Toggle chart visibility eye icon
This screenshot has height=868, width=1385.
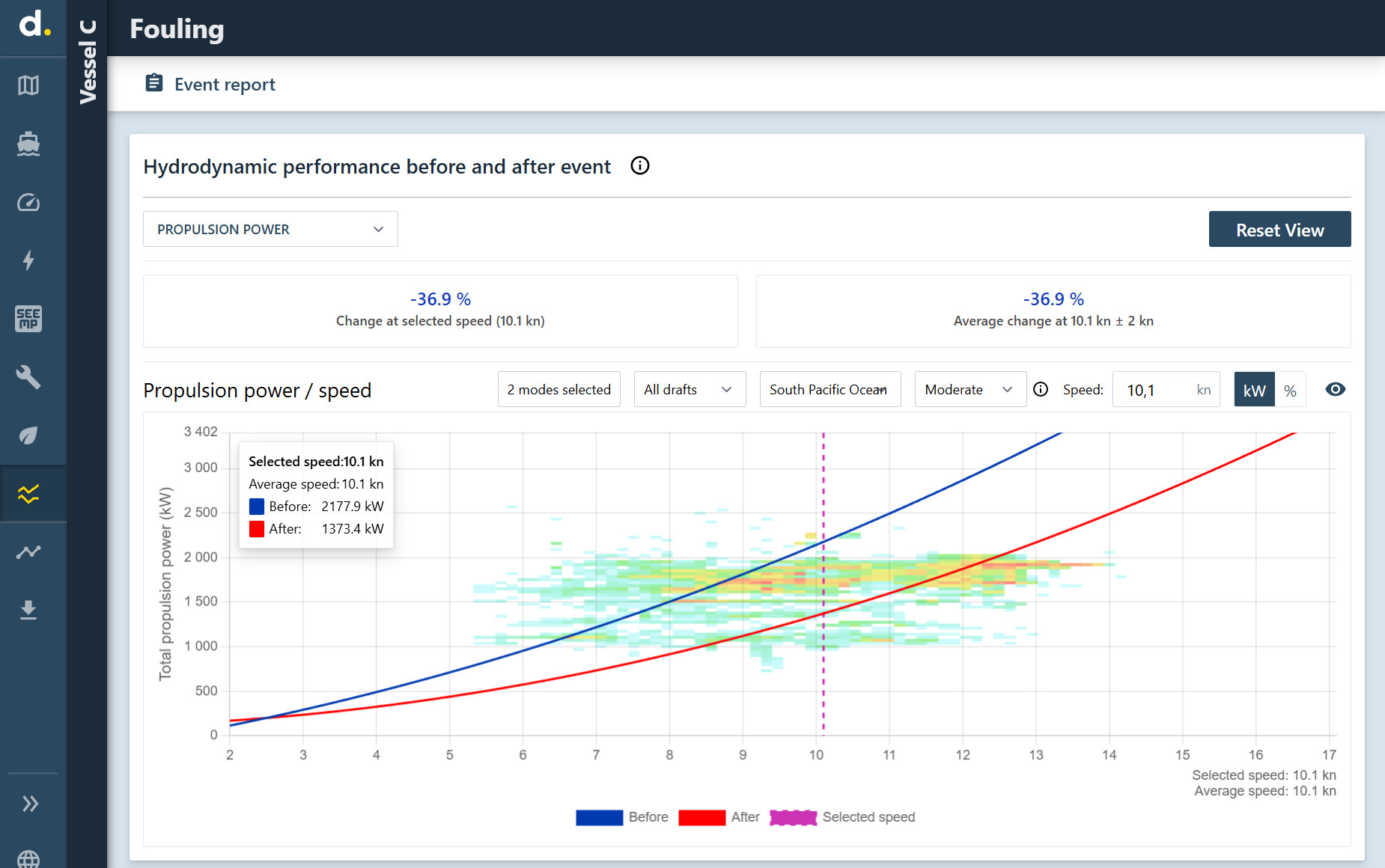1336,389
